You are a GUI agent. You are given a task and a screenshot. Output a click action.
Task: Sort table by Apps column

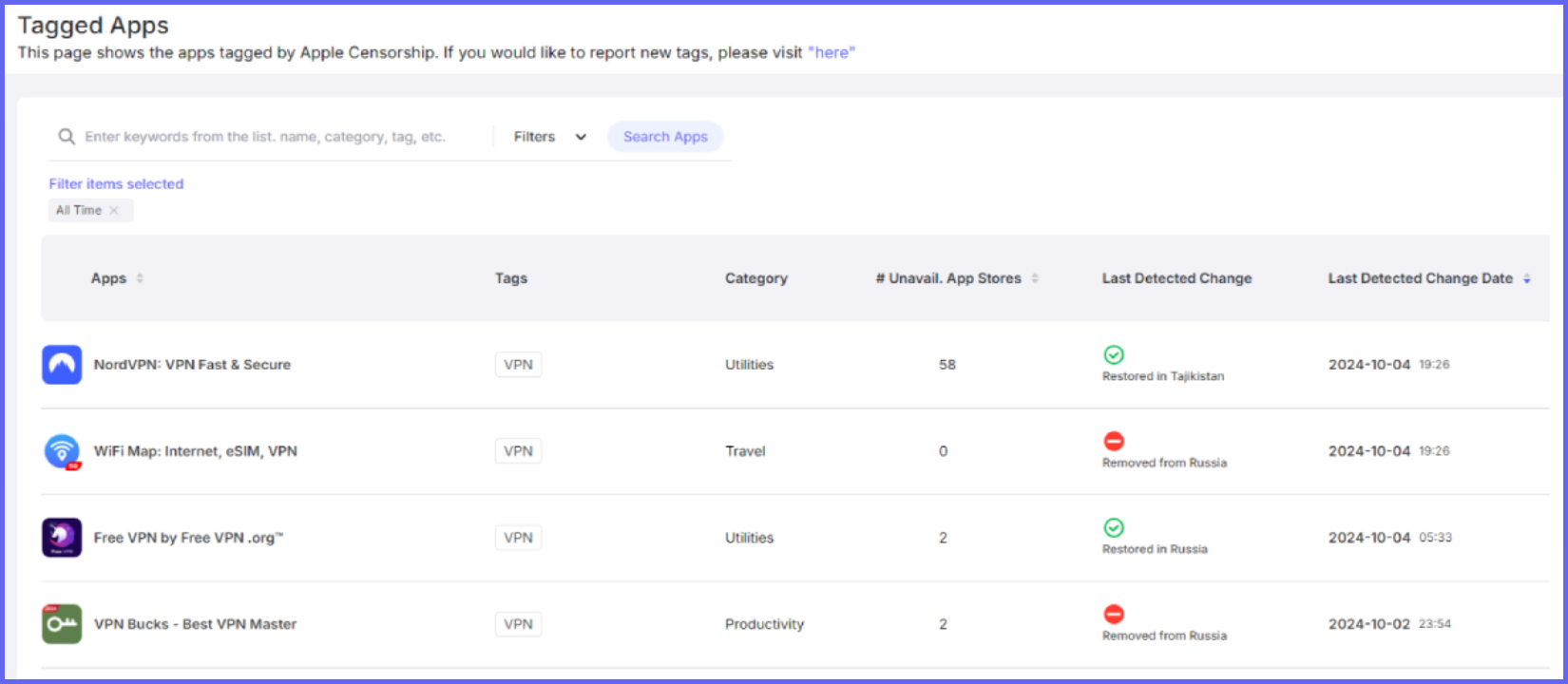(140, 278)
